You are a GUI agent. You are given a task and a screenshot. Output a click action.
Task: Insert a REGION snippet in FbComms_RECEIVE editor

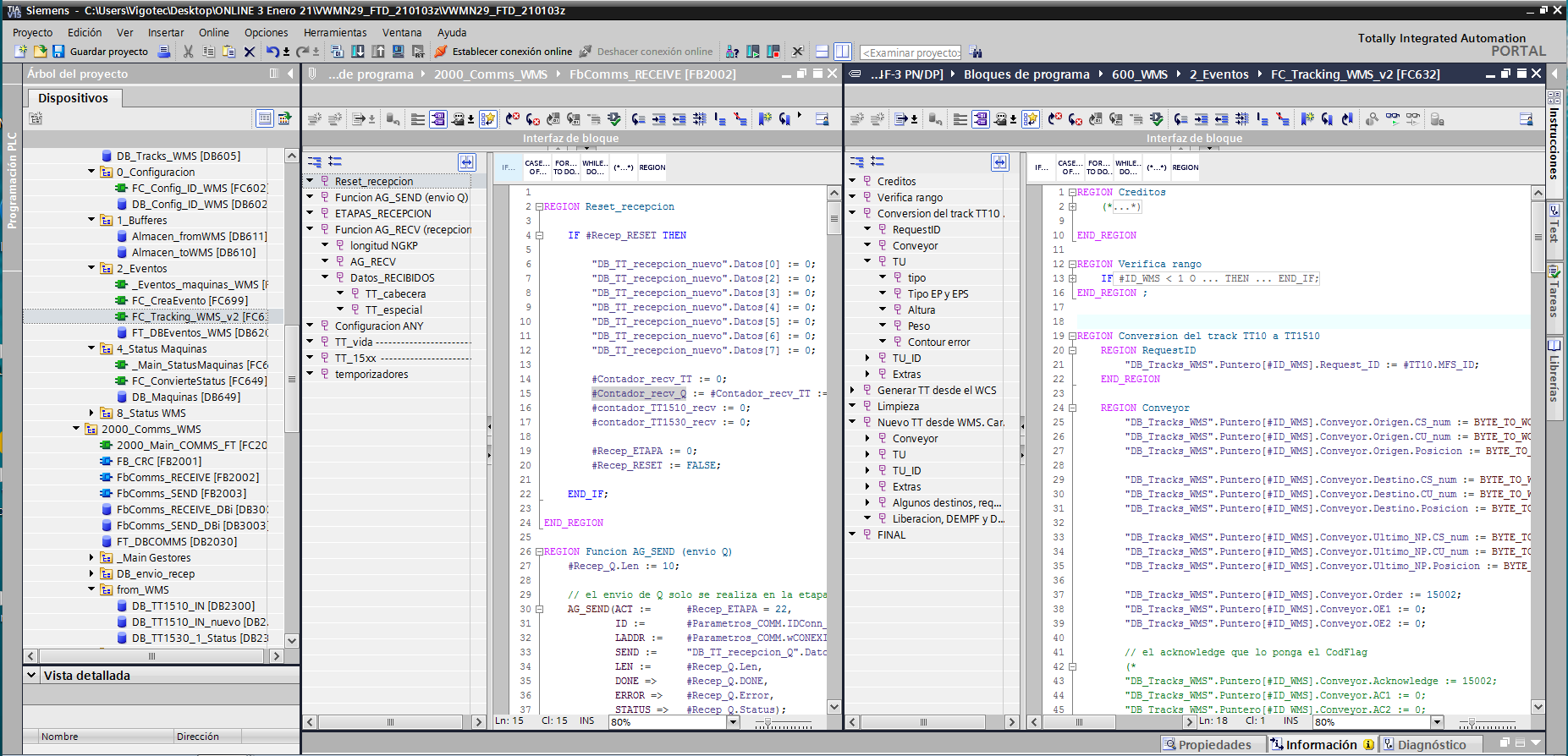click(x=652, y=167)
